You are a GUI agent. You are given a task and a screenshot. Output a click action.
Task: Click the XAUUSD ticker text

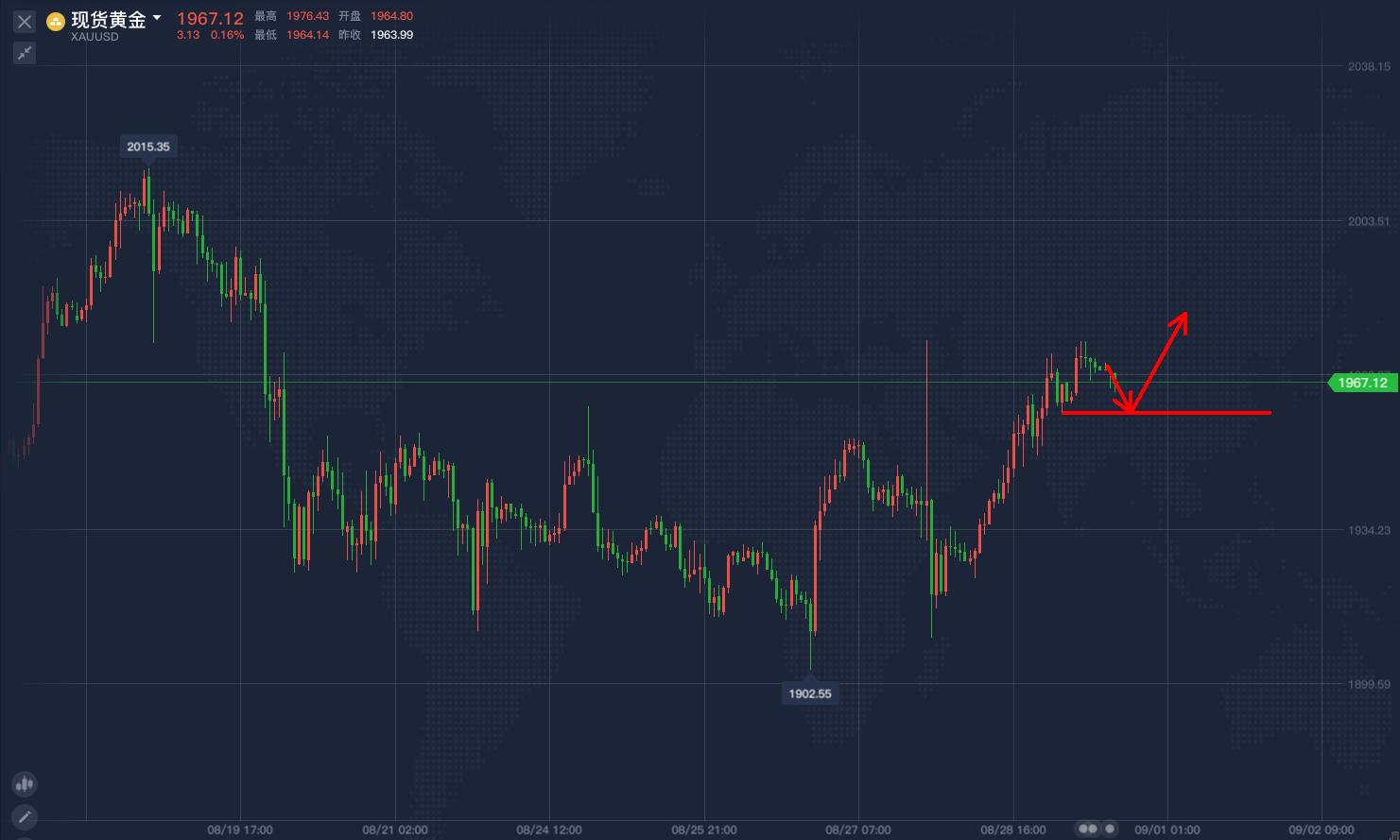95,37
